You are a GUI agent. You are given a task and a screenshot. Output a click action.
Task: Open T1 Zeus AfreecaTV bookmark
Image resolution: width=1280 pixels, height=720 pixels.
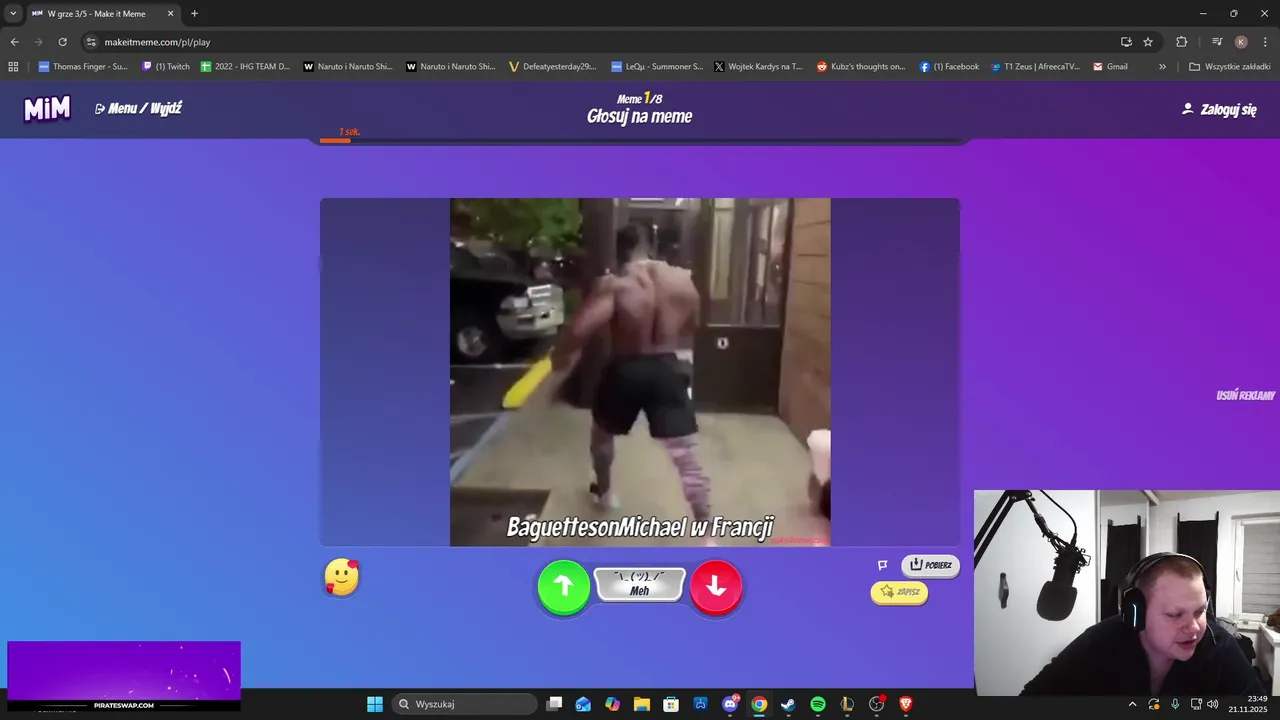point(1035,67)
